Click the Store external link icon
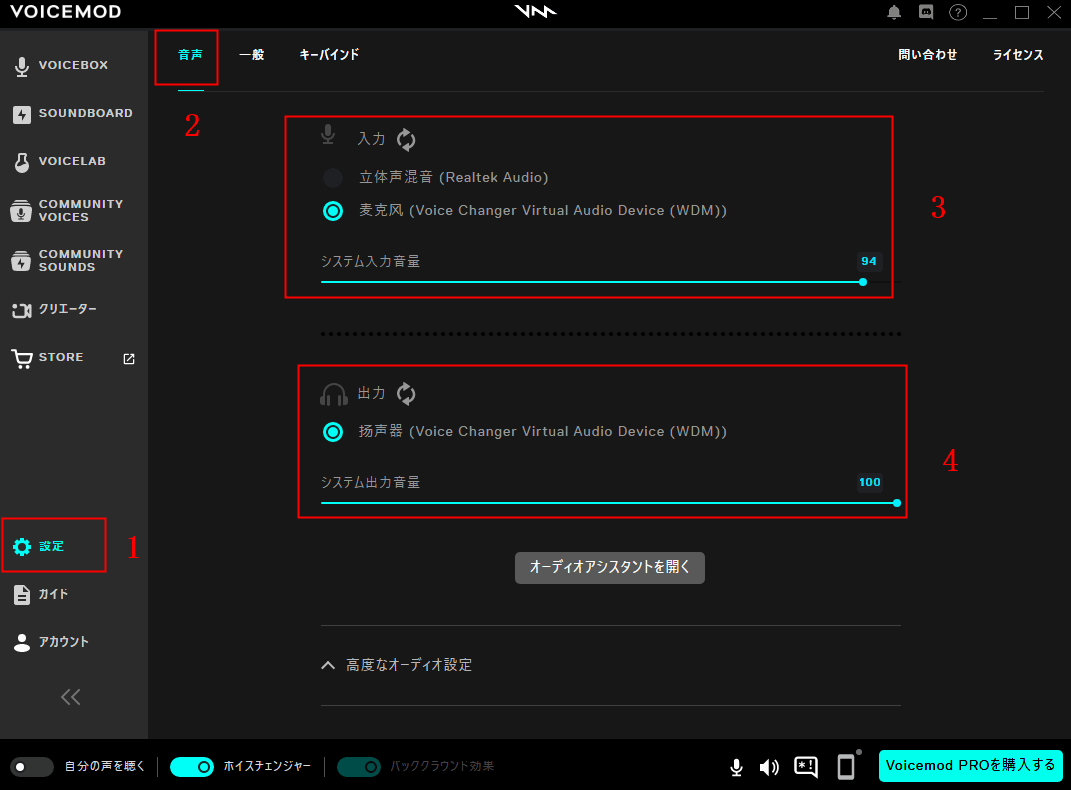 click(129, 358)
